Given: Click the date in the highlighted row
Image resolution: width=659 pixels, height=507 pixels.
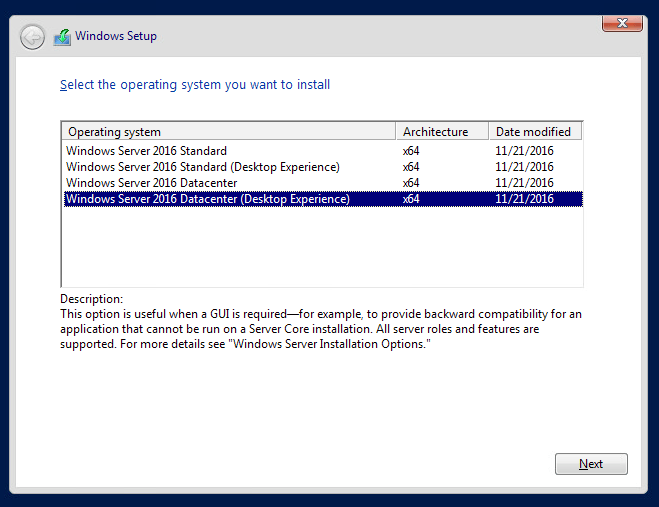Looking at the screenshot, I should [524, 199].
